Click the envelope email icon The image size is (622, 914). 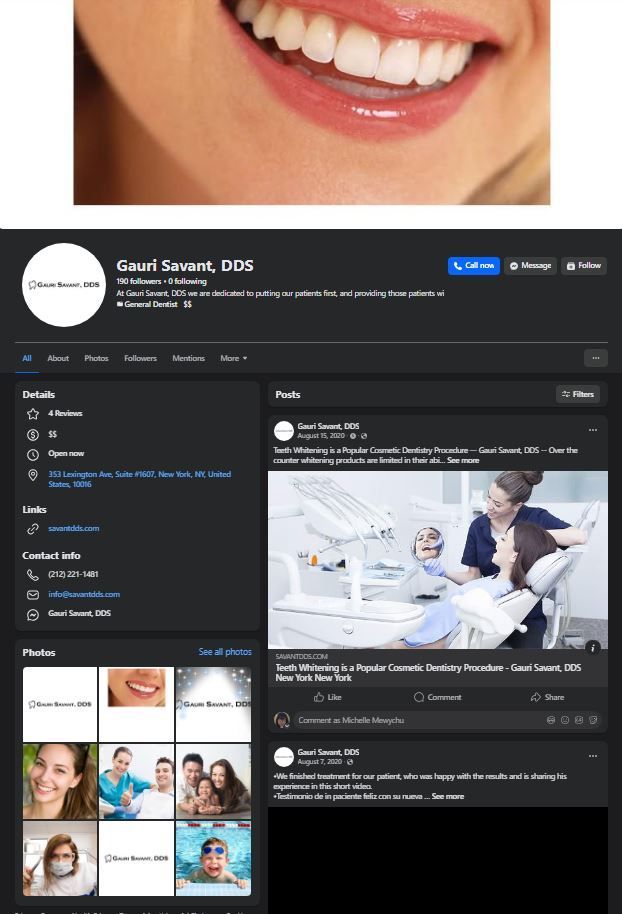pyautogui.click(x=33, y=595)
